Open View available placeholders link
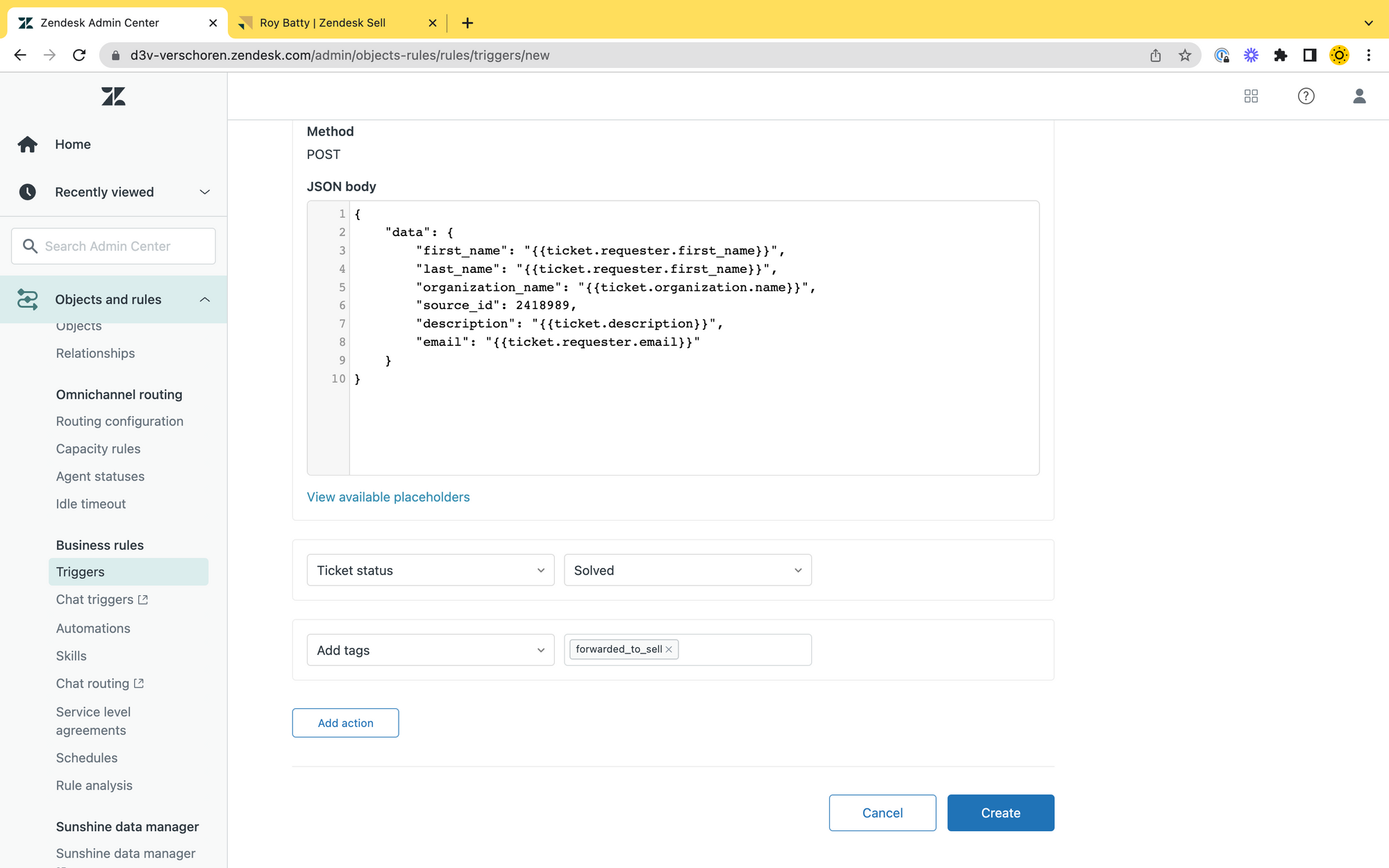Viewport: 1389px width, 868px height. [x=388, y=497]
